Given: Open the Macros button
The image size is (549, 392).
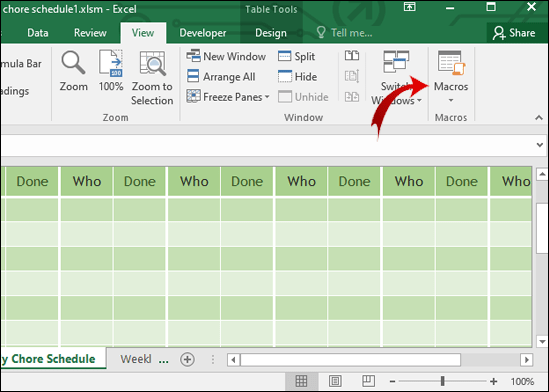Looking at the screenshot, I should tap(451, 77).
